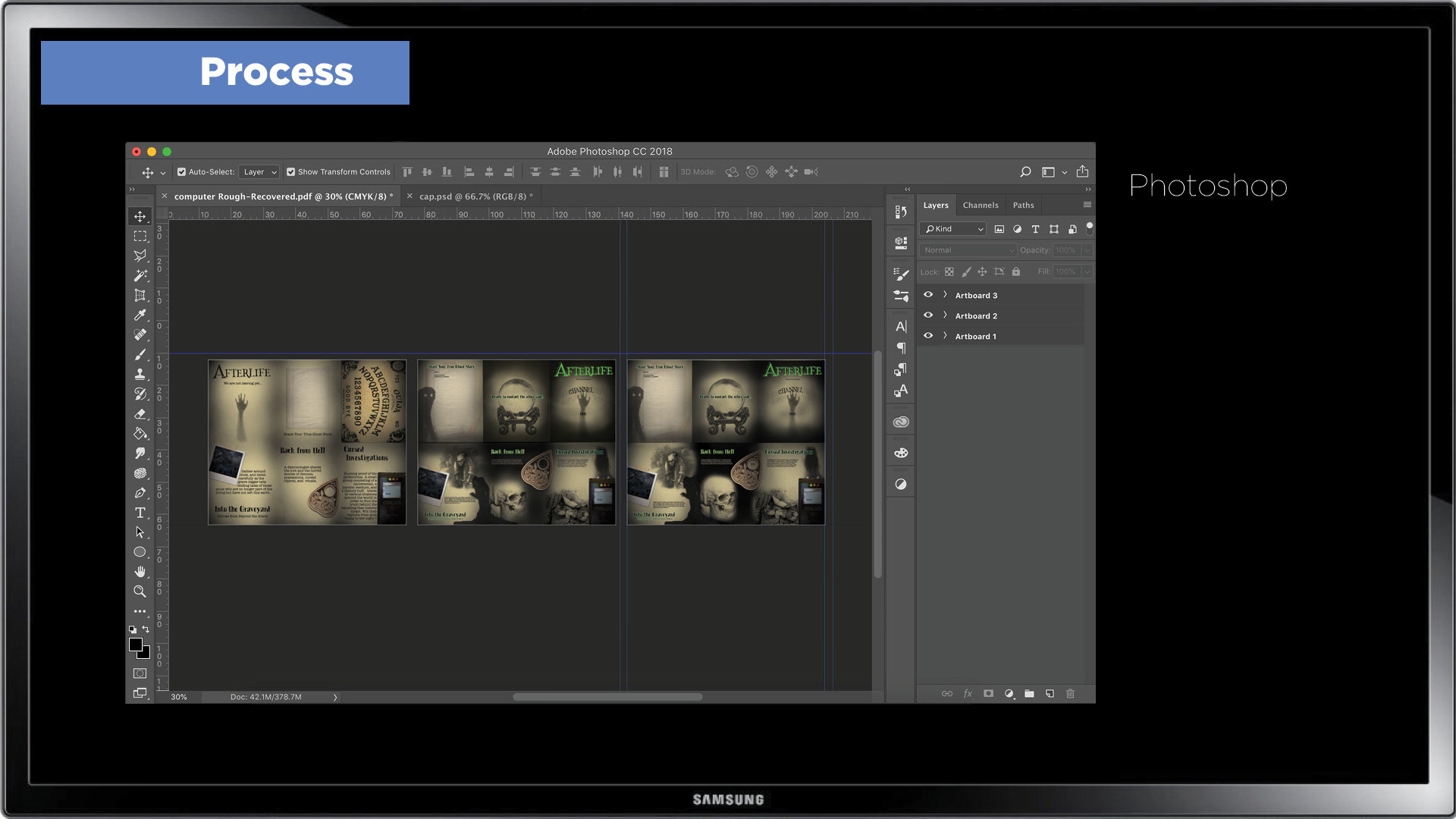Open the layer filter Kind dropdown

953,229
